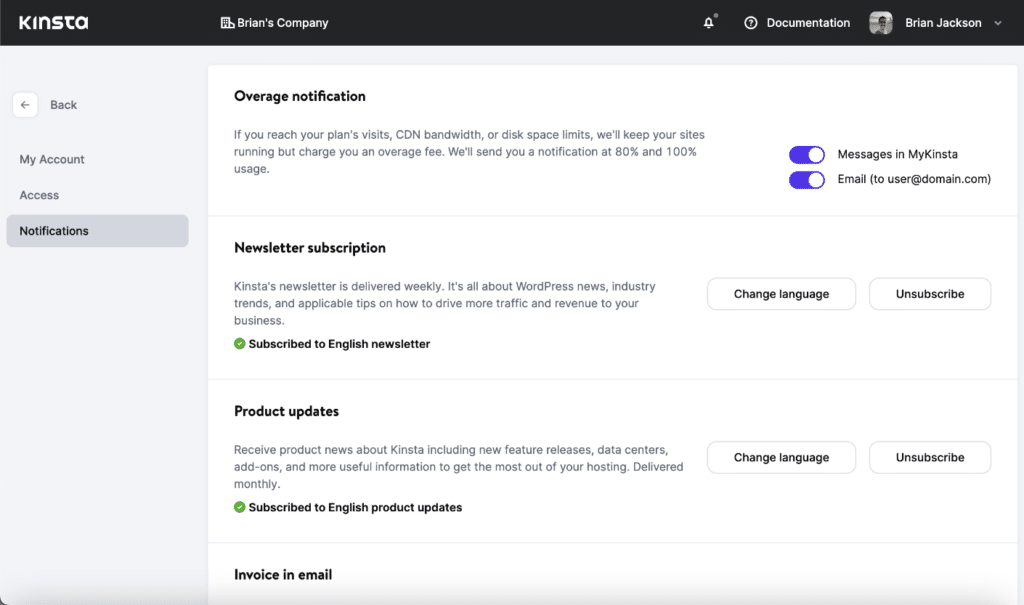Click the Brian Jackson user name
This screenshot has height=605, width=1024.
click(943, 23)
